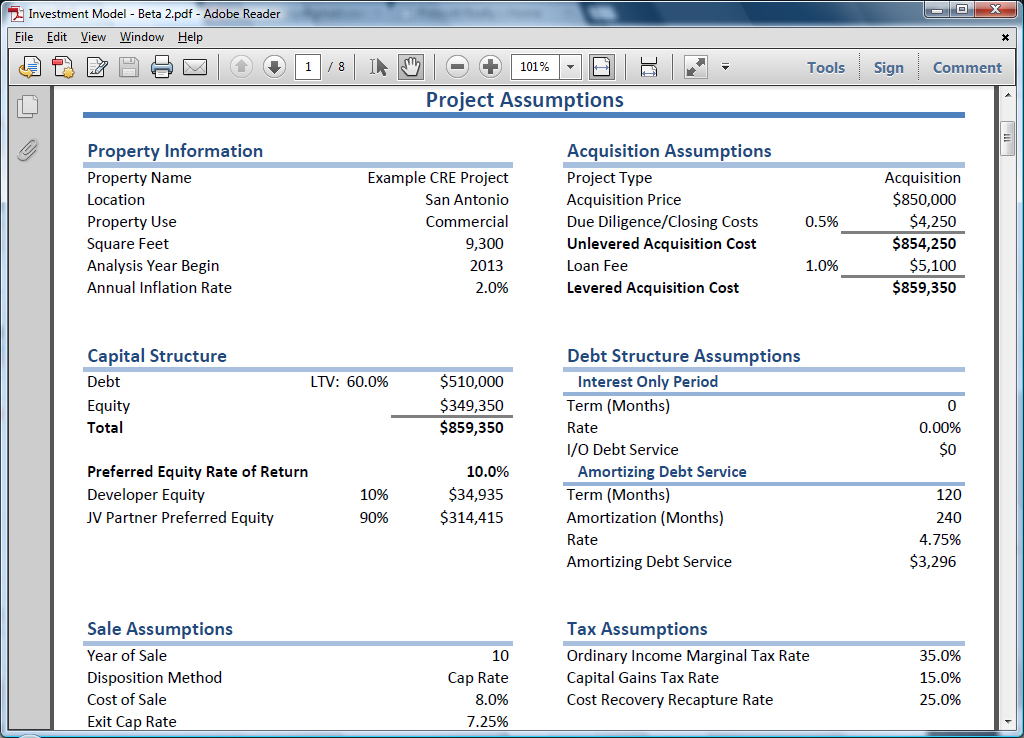
Task: Go to previous page arrow
Action: (x=241, y=67)
